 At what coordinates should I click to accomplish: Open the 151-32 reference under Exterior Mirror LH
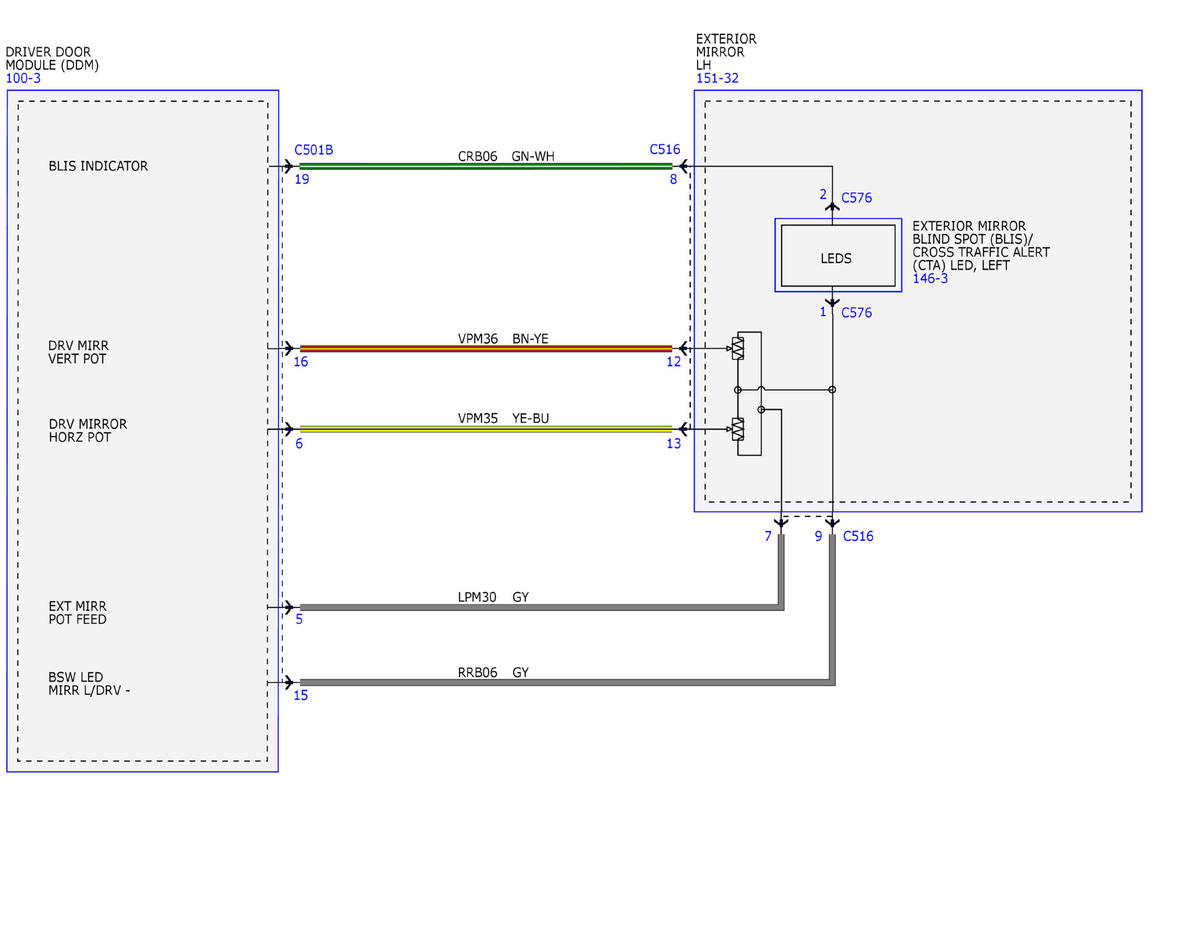(717, 78)
